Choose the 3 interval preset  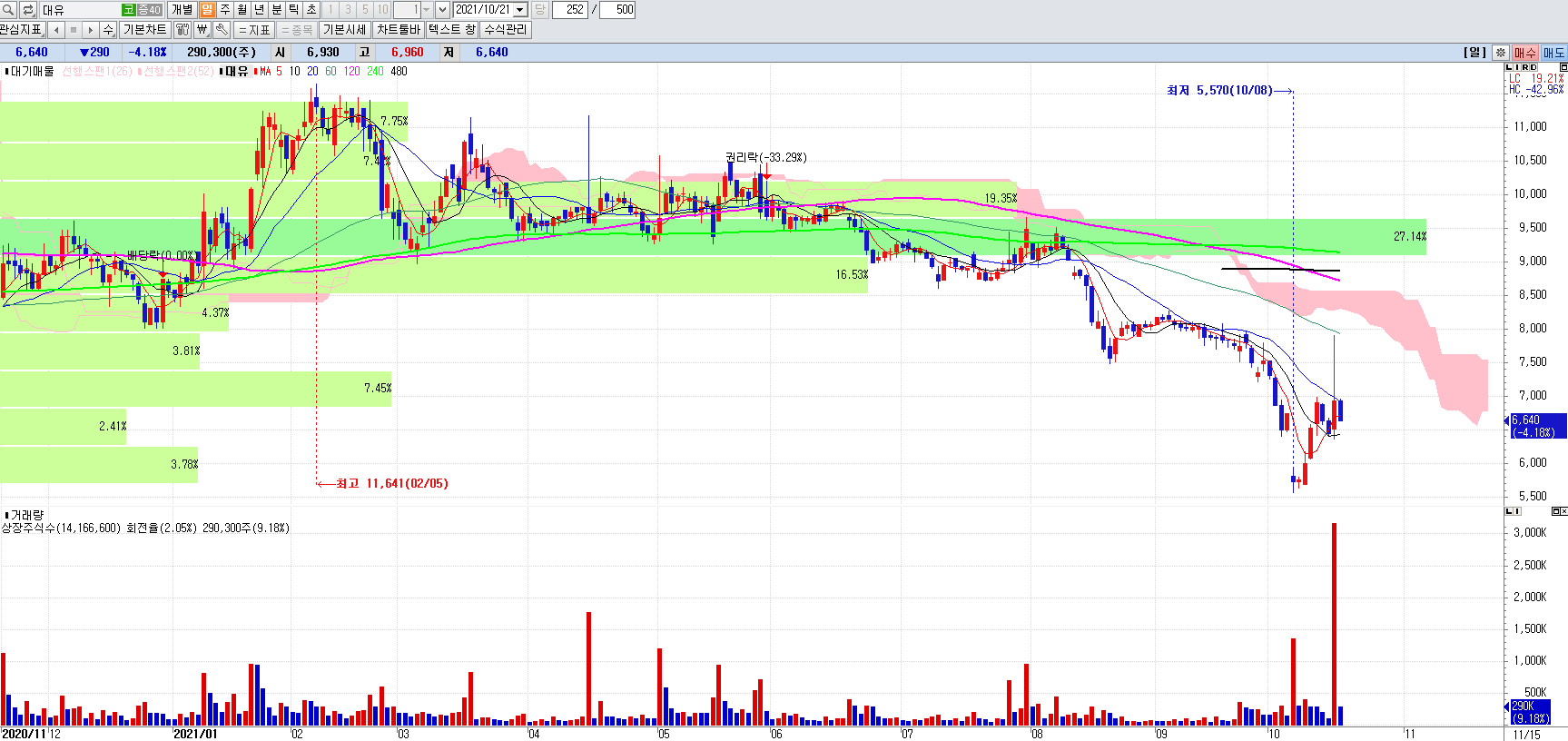click(x=348, y=9)
